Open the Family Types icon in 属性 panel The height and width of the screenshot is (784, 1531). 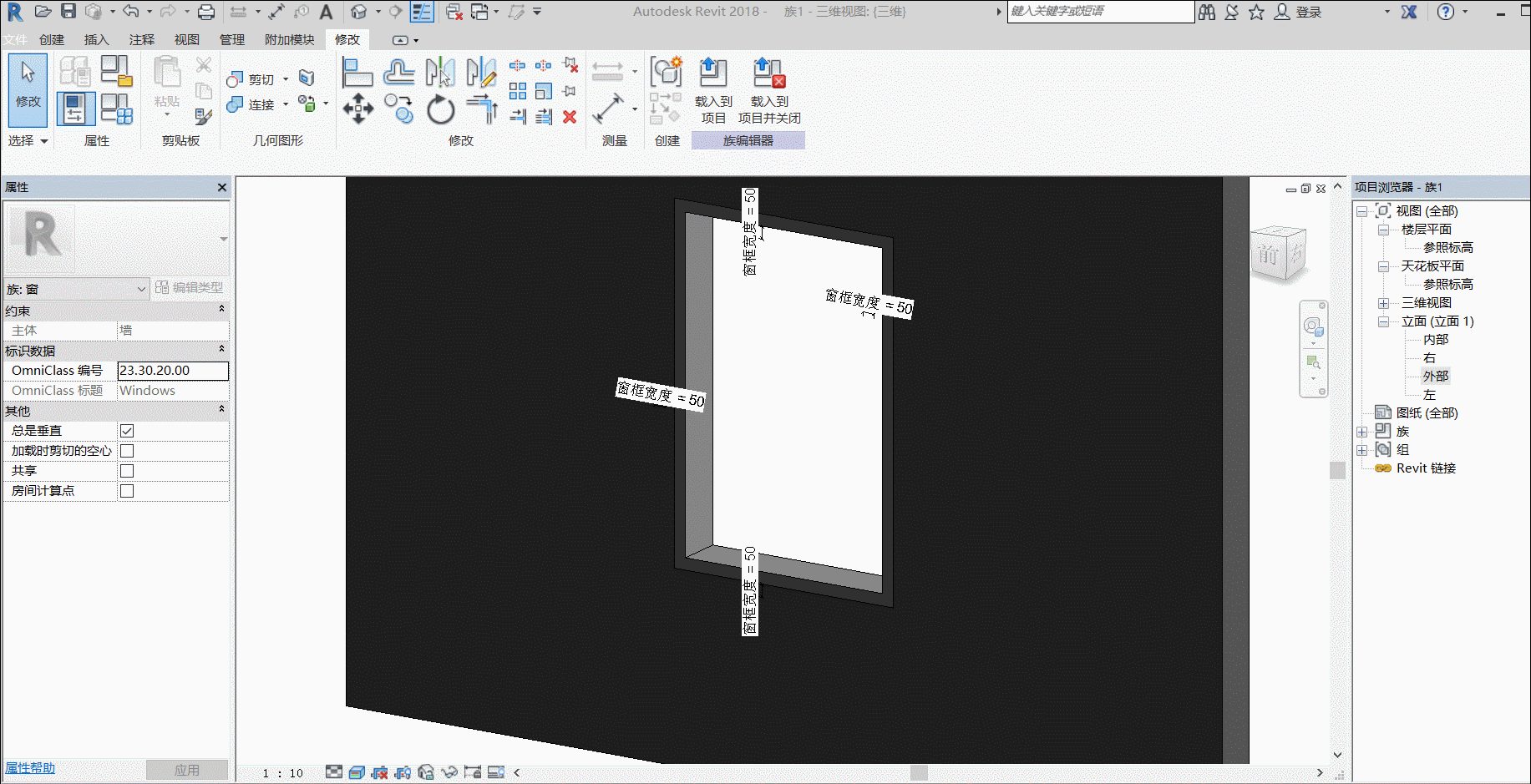click(x=116, y=109)
